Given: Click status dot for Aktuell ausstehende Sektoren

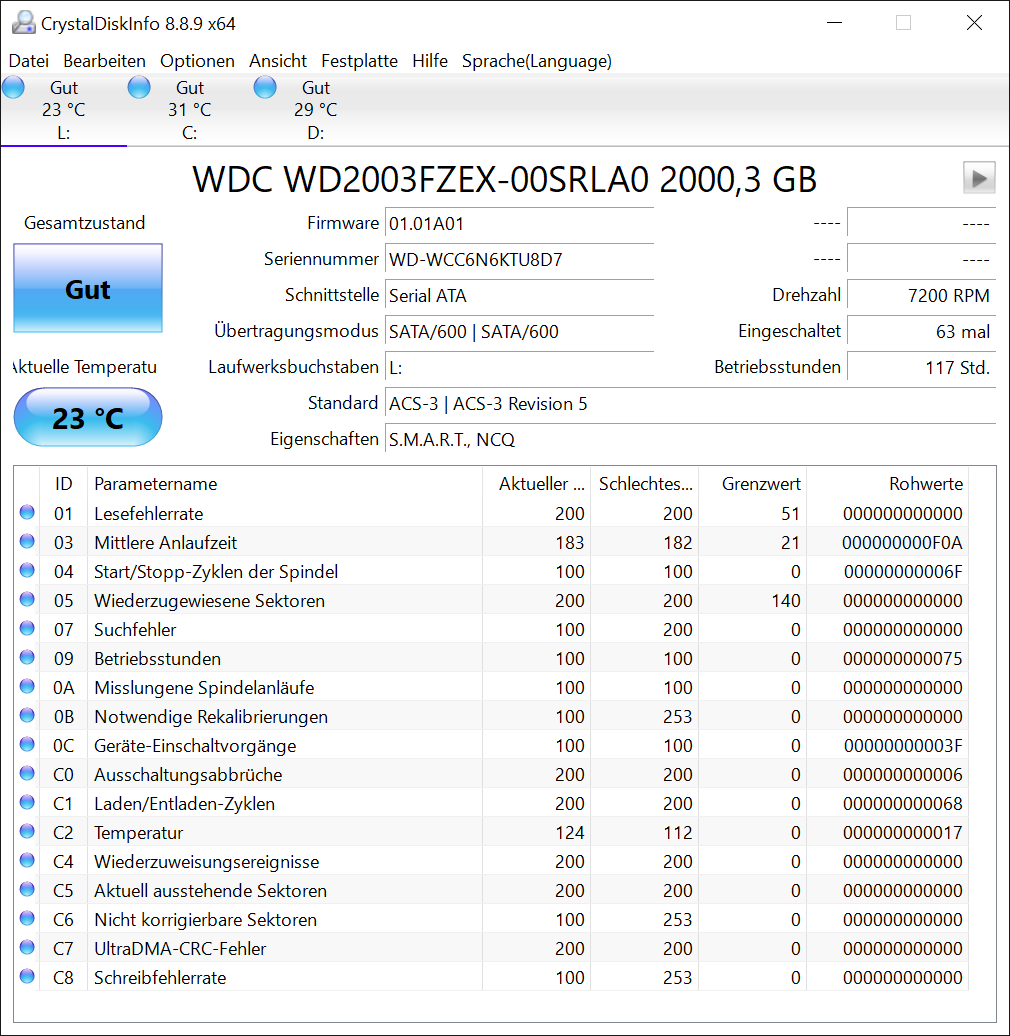Looking at the screenshot, I should click(x=27, y=889).
